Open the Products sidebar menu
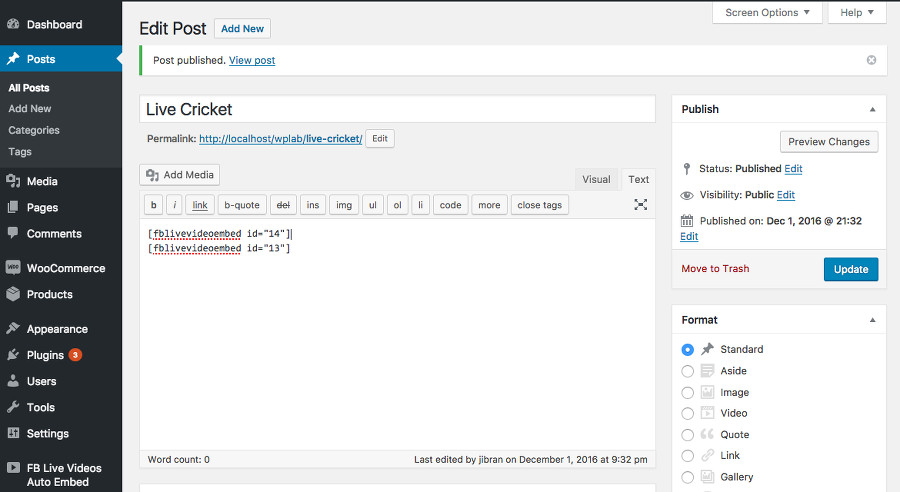The image size is (900, 492). pos(49,294)
